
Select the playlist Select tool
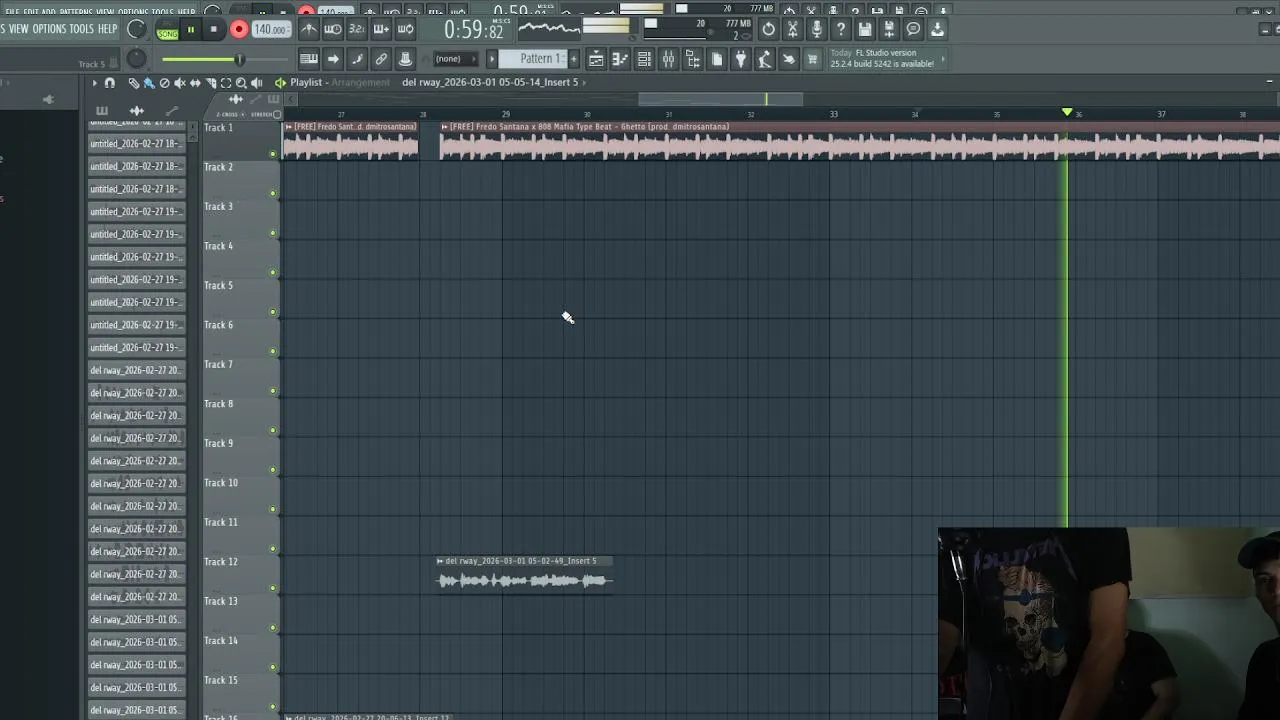click(226, 83)
